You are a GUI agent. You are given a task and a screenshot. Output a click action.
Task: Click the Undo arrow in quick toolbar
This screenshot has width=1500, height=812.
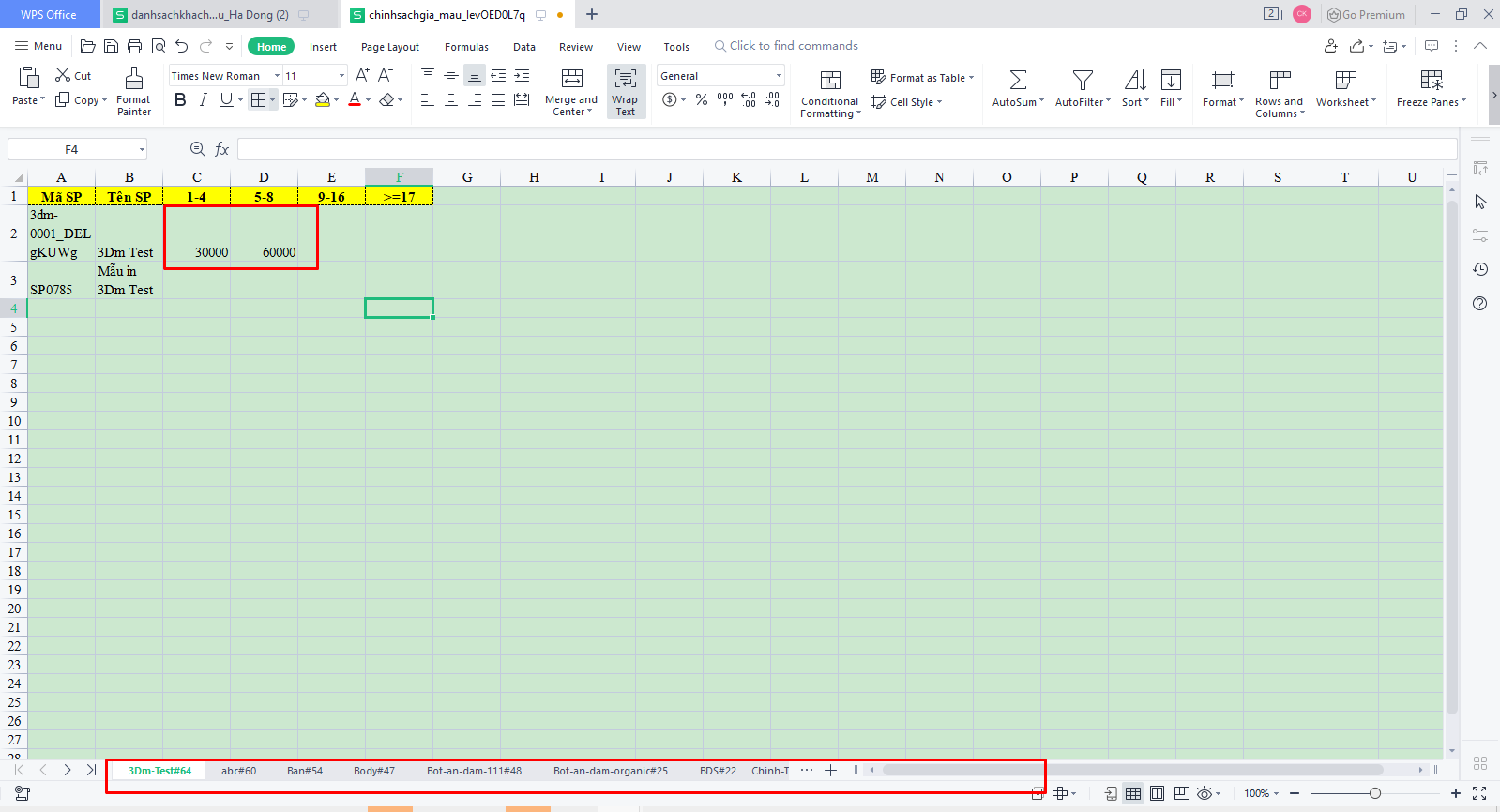(182, 46)
